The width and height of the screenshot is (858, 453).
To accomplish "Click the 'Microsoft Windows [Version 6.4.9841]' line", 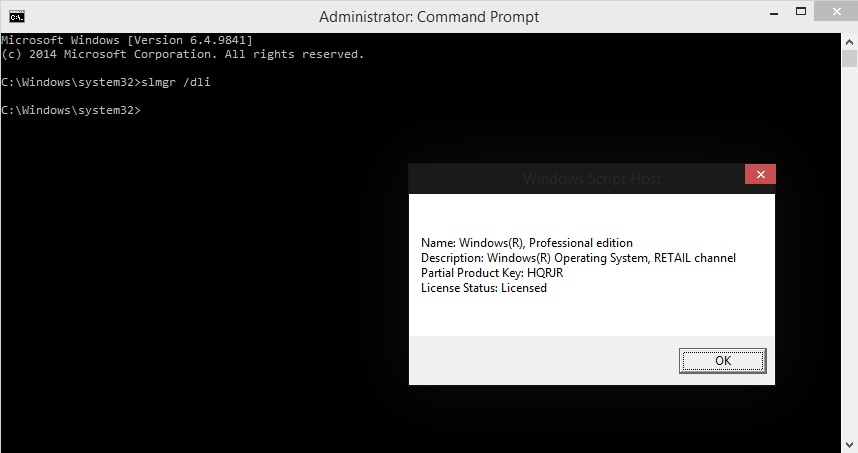I will click(x=127, y=40).
